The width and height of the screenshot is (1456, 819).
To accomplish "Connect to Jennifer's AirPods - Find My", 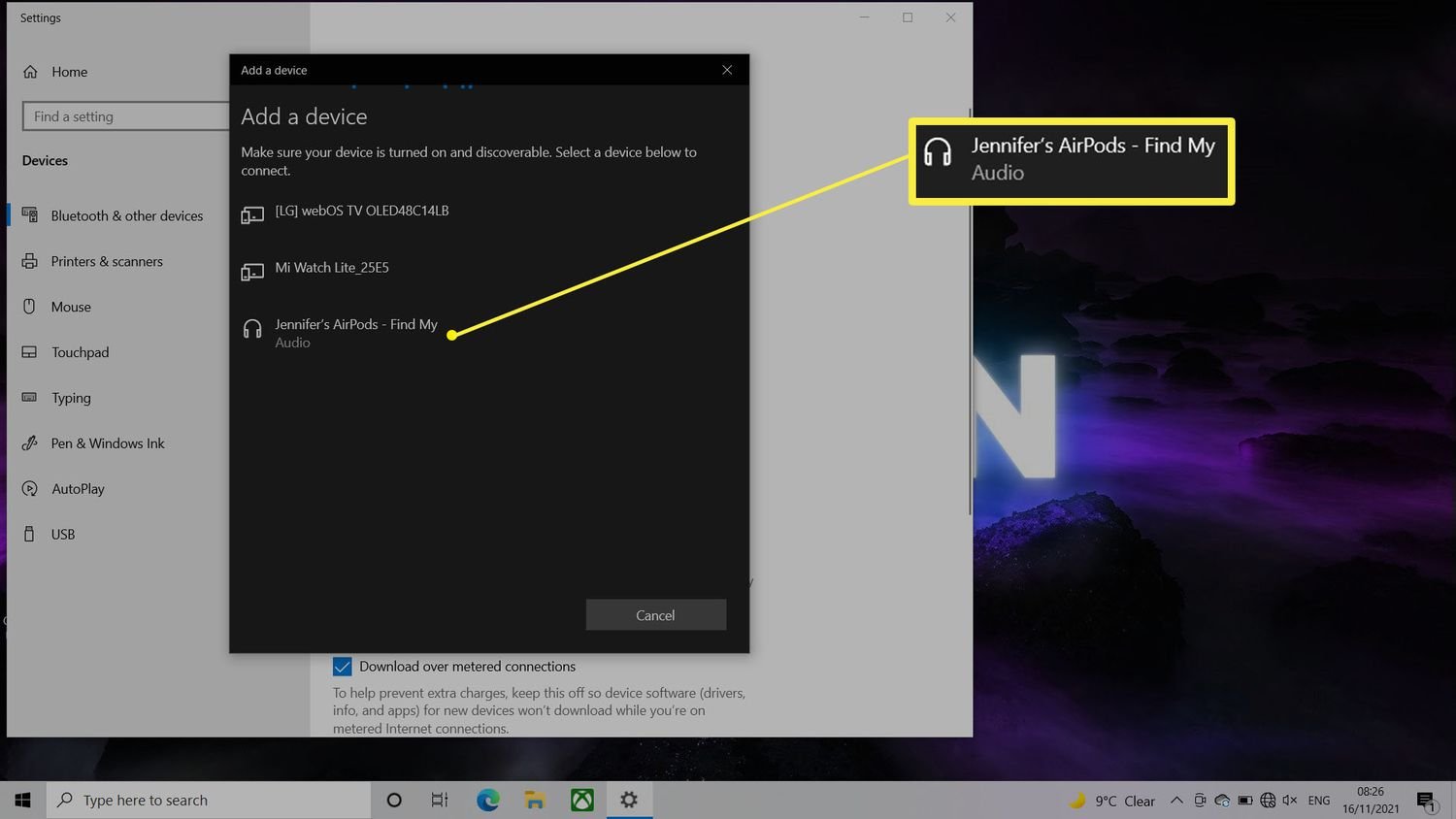I will [355, 332].
